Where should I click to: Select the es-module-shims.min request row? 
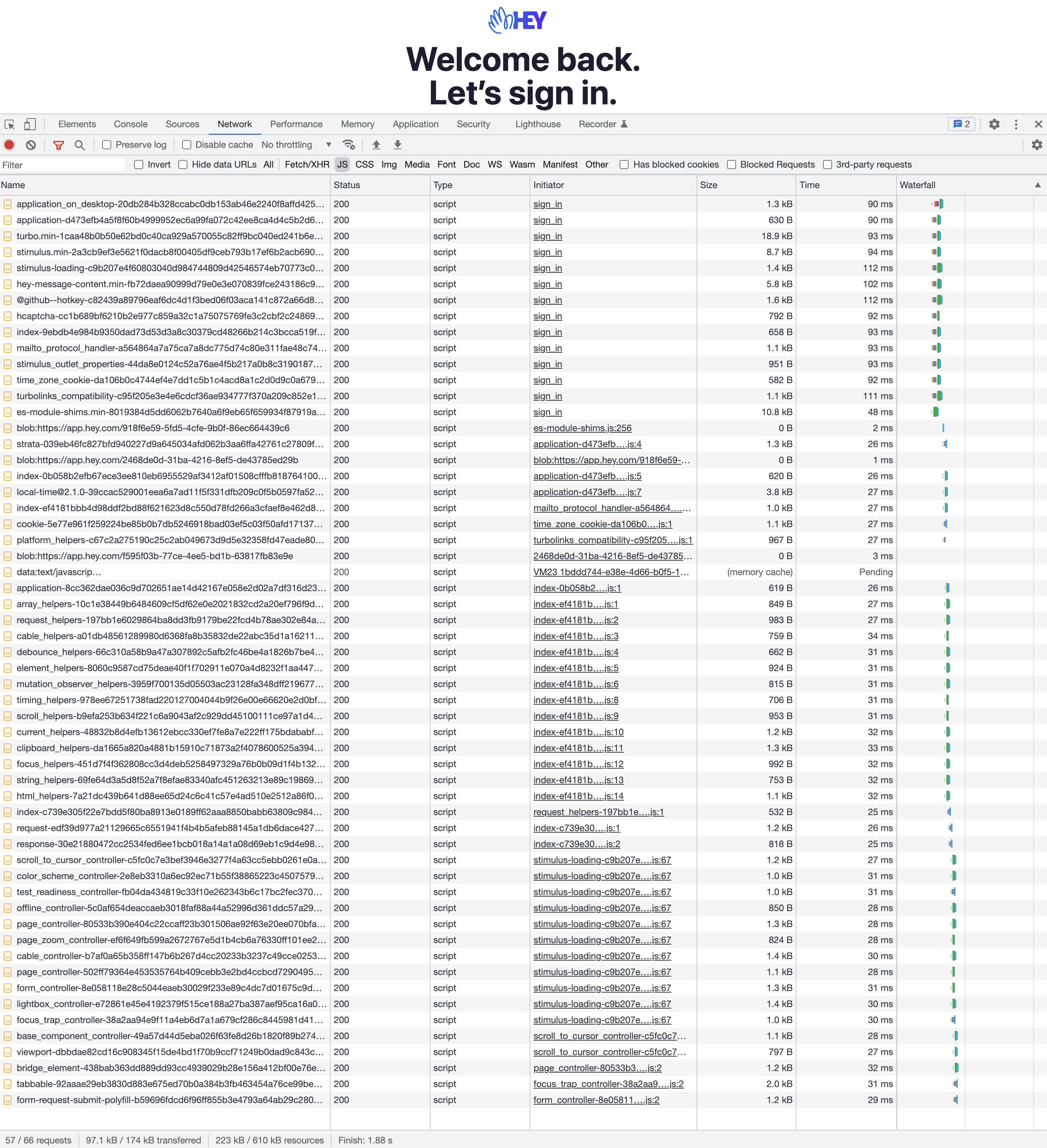pyautogui.click(x=523, y=412)
